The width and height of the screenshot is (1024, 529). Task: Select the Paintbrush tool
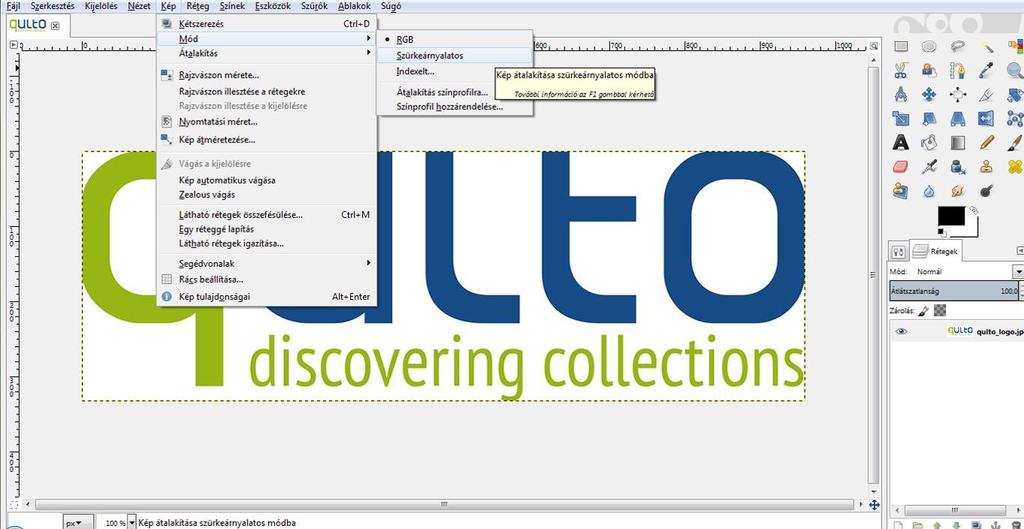pos(1015,142)
